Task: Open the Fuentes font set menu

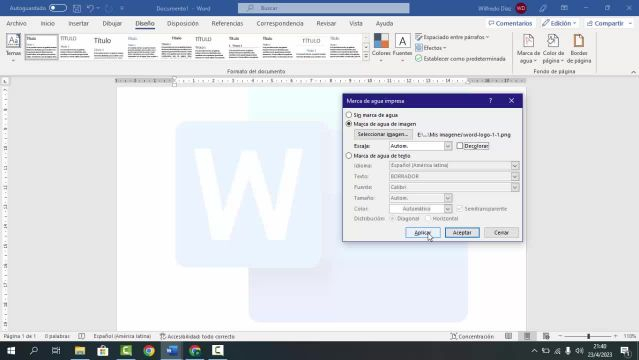Action: pyautogui.click(x=402, y=48)
